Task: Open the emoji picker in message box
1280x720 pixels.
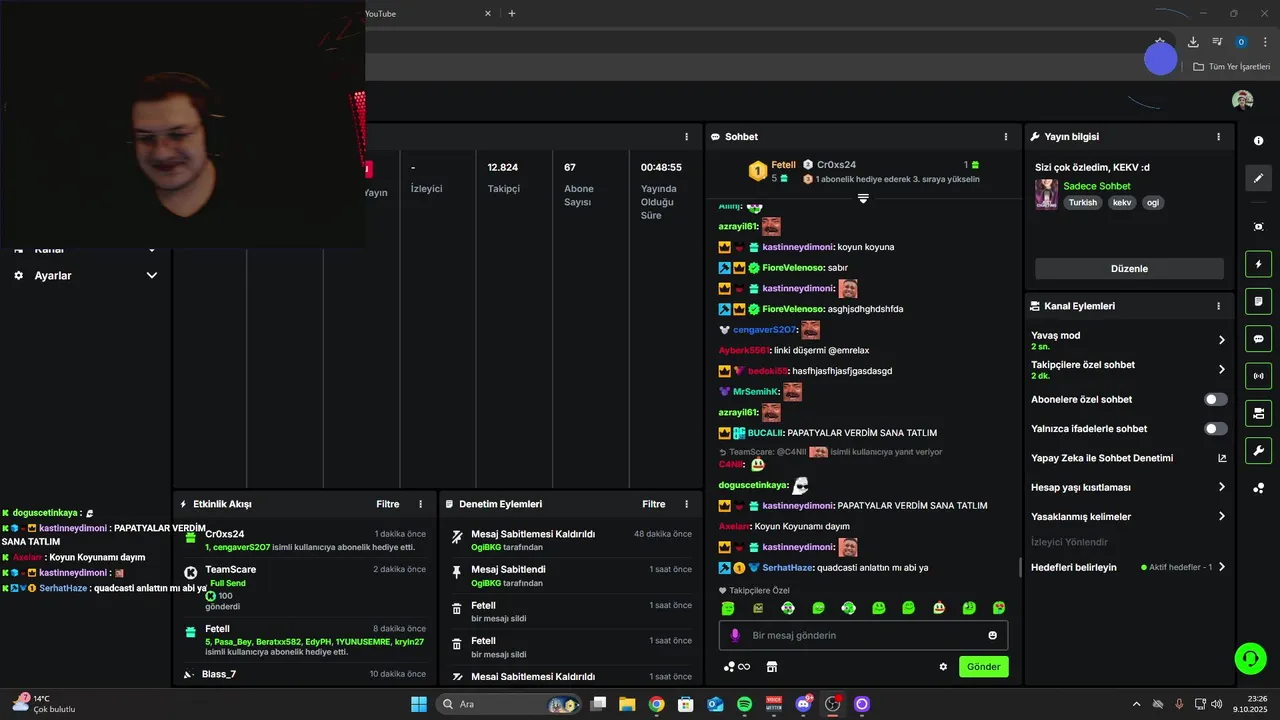Action: [992, 635]
